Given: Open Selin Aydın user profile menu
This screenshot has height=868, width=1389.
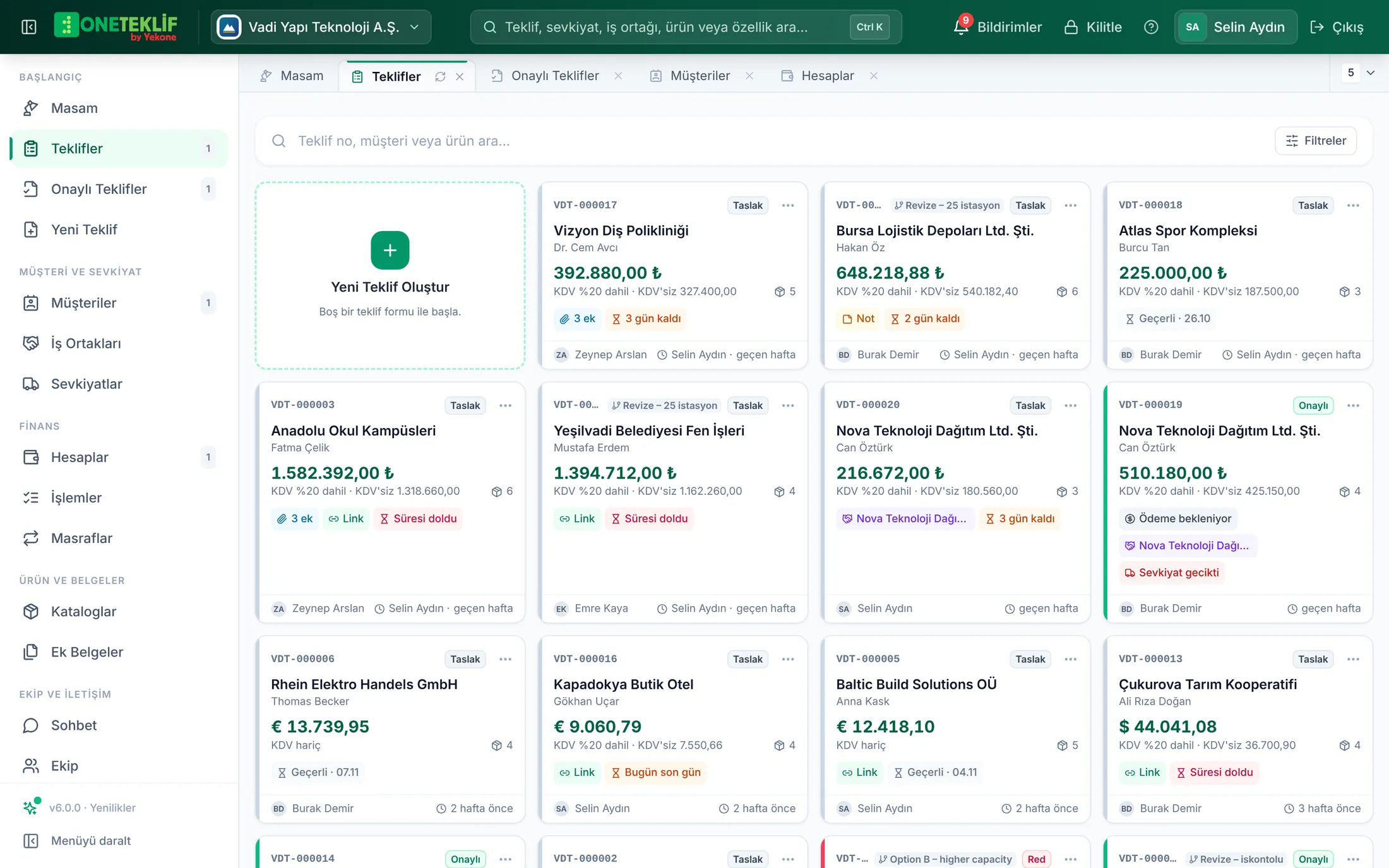Looking at the screenshot, I should pos(1236,27).
